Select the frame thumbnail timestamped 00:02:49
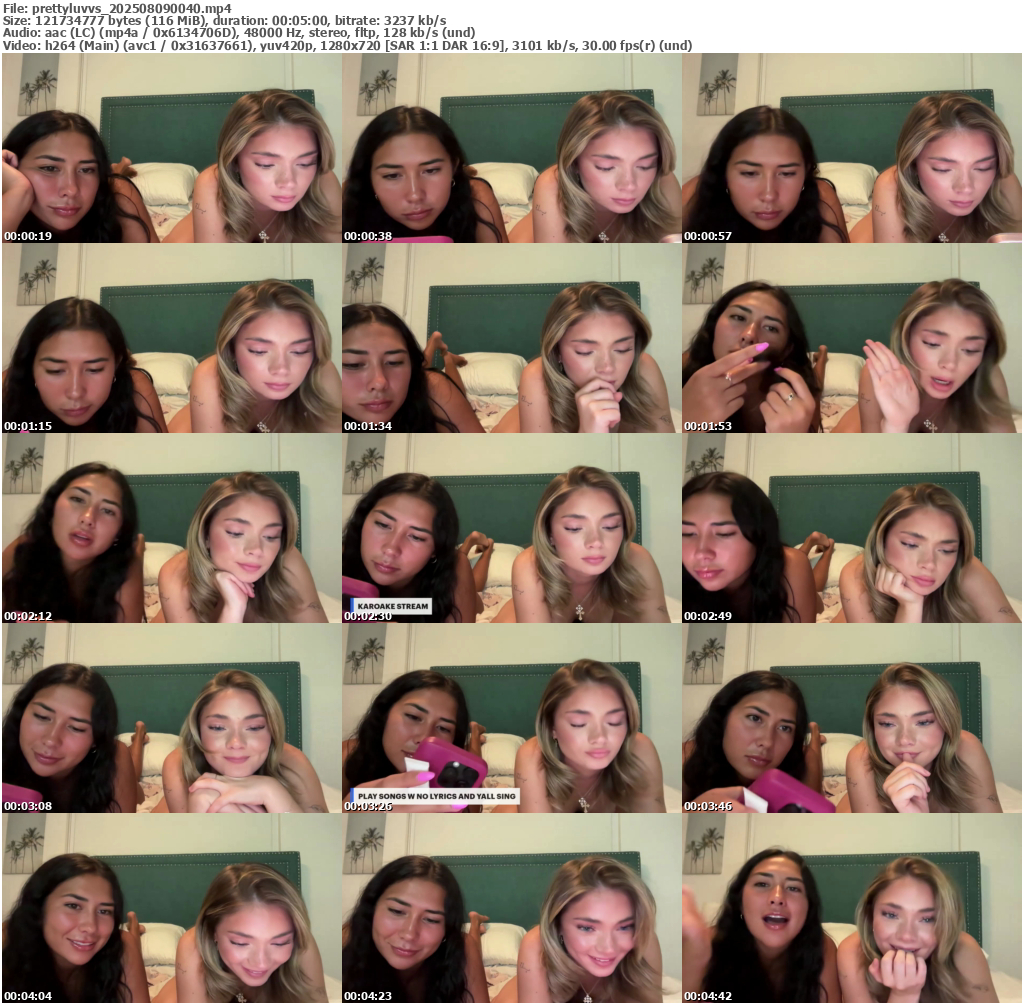The height and width of the screenshot is (1003, 1024). pos(852,528)
